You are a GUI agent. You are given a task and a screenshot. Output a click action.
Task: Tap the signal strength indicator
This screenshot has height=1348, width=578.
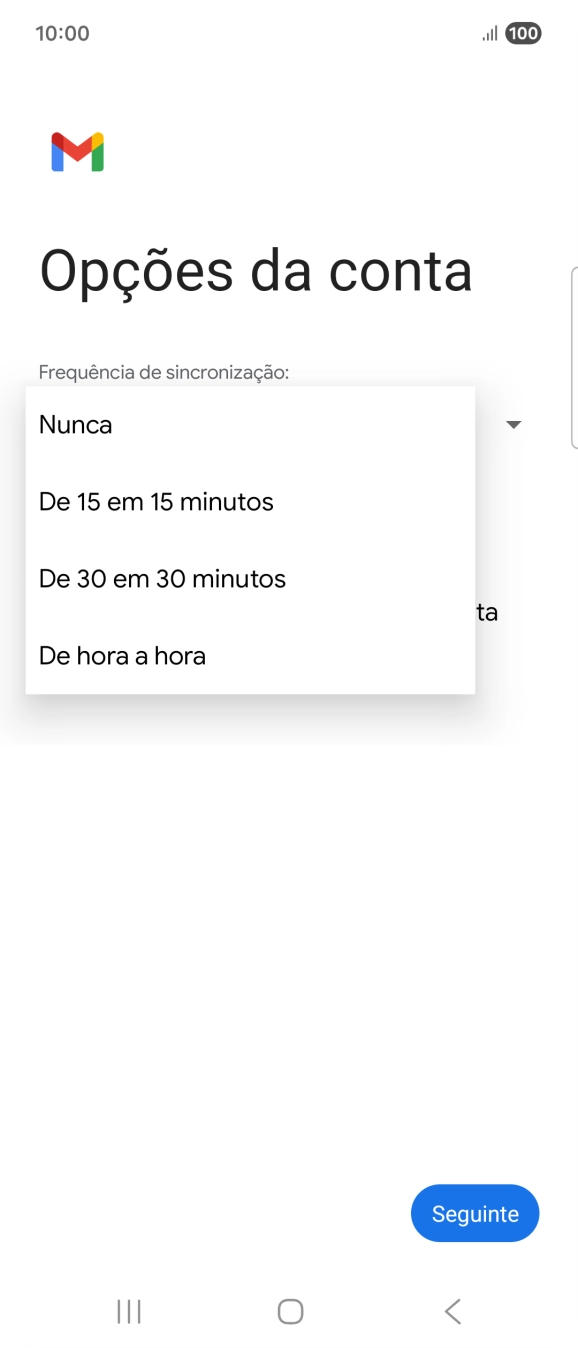click(488, 32)
